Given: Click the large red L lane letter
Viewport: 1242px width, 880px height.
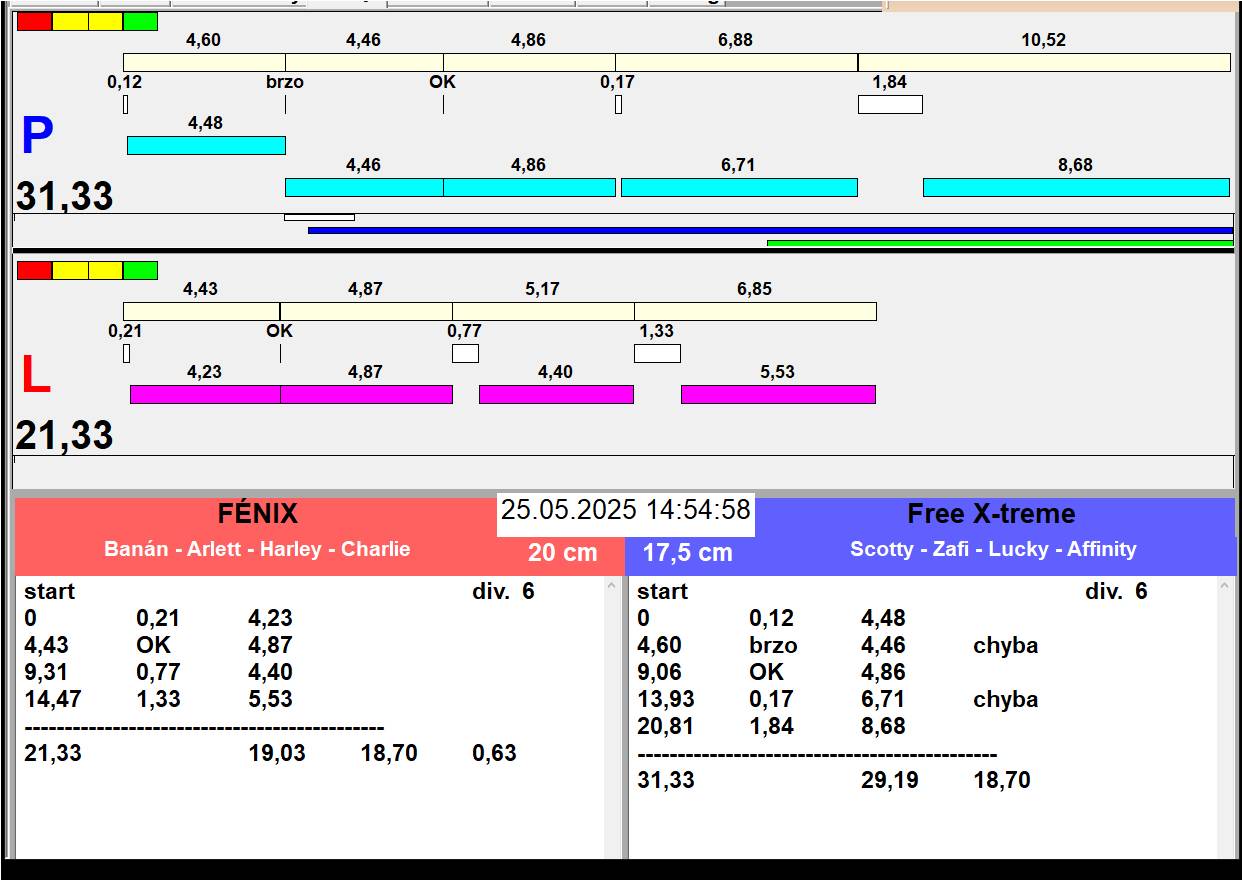Looking at the screenshot, I should point(36,376).
